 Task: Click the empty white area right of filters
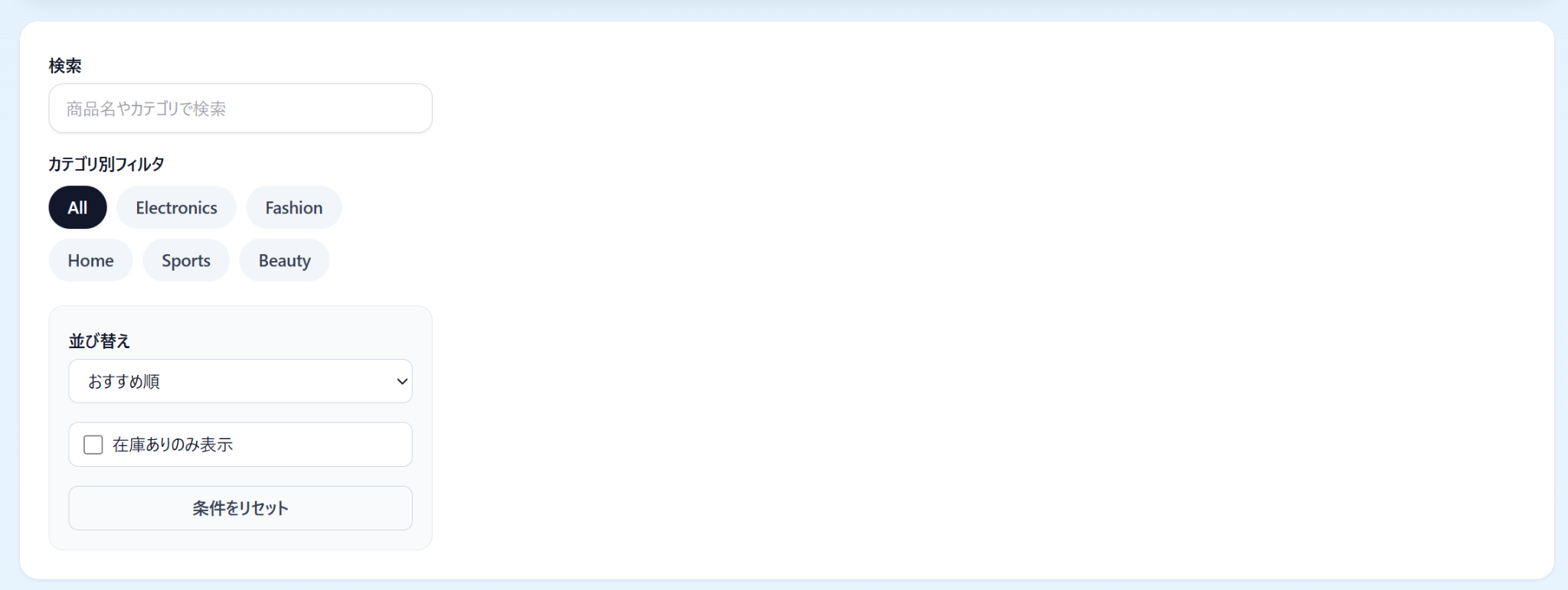pyautogui.click(x=988, y=298)
